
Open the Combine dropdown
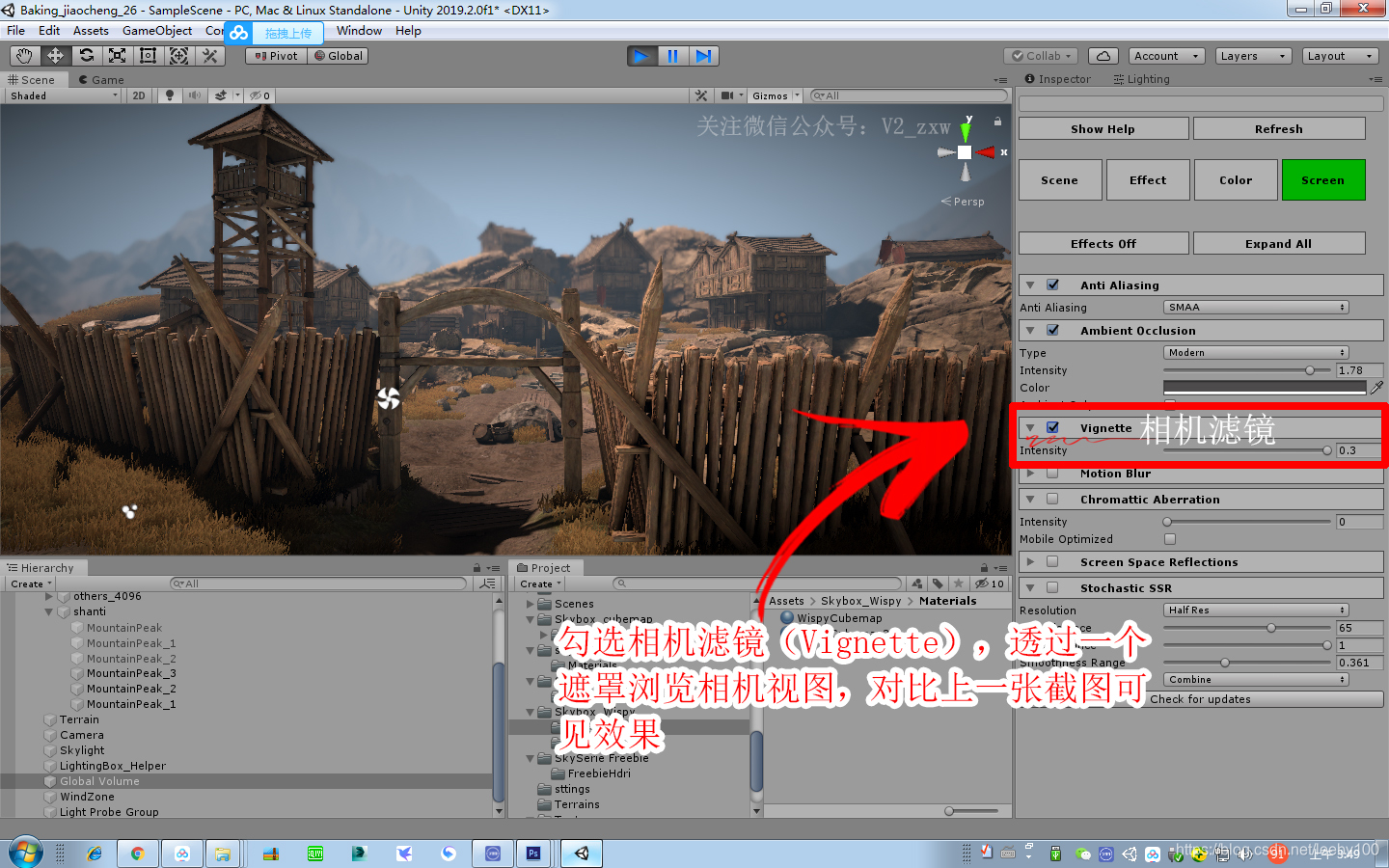1256,680
